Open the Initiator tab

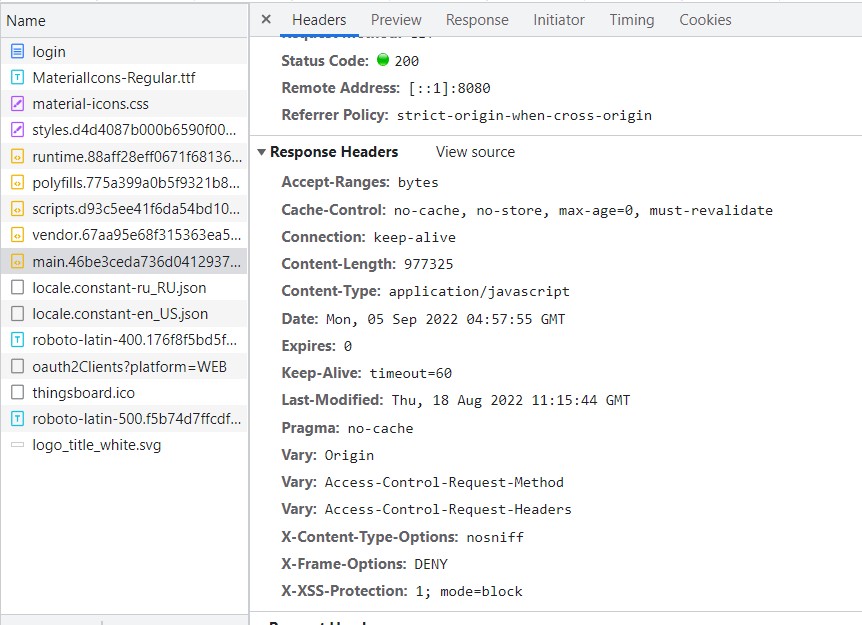click(559, 19)
